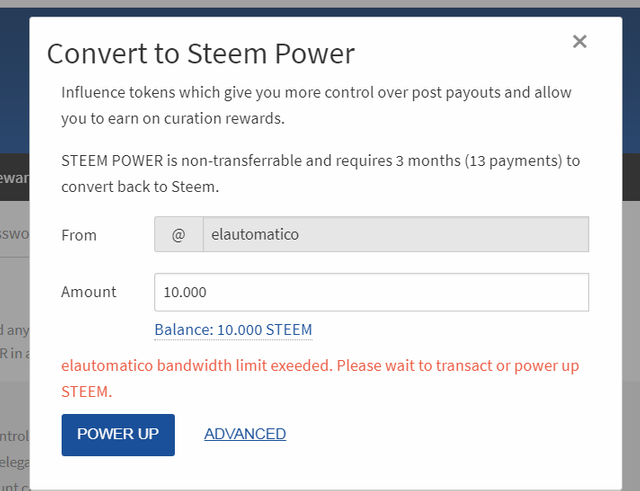Click the red bandwidth limit exceeded error
Viewport: 640px width, 491px height.
[320, 378]
